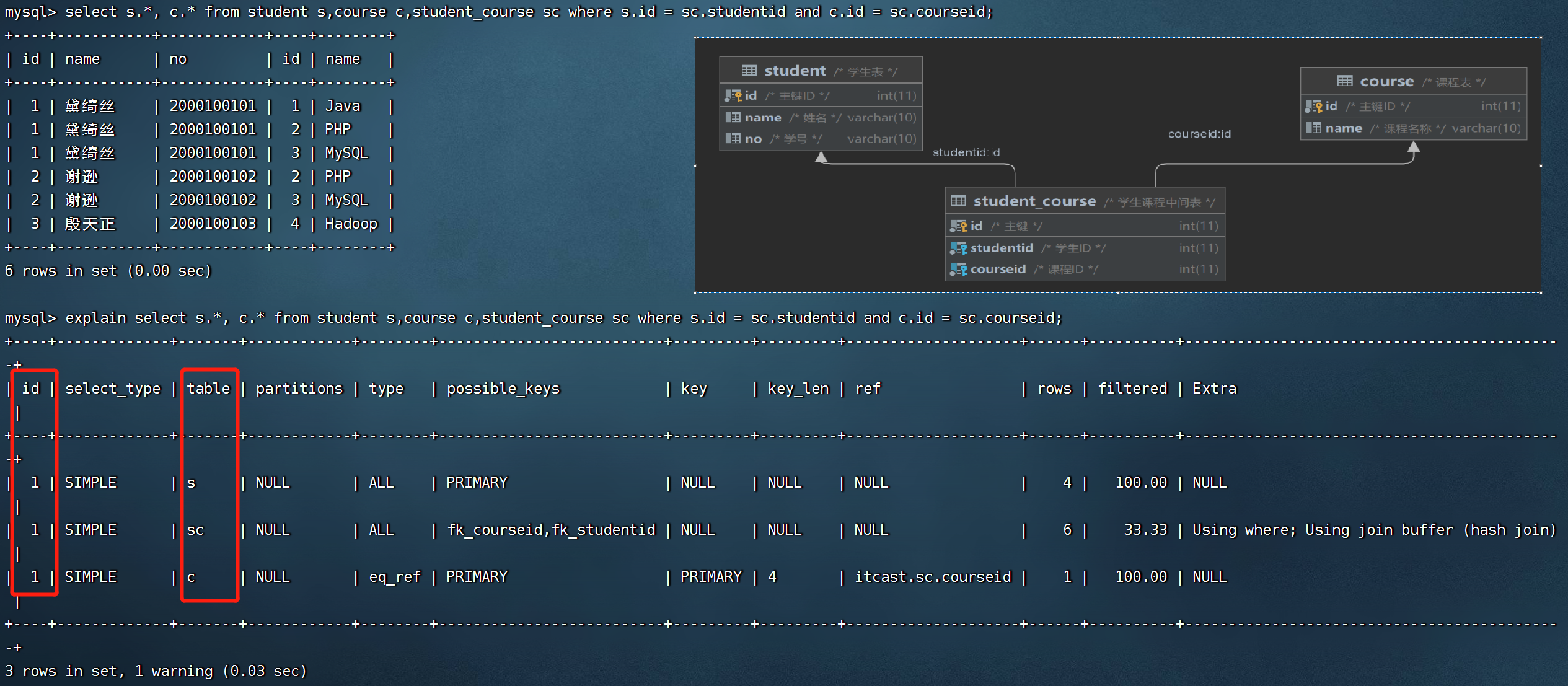
Task: Click the 'type' column header in explain output
Action: (x=386, y=389)
